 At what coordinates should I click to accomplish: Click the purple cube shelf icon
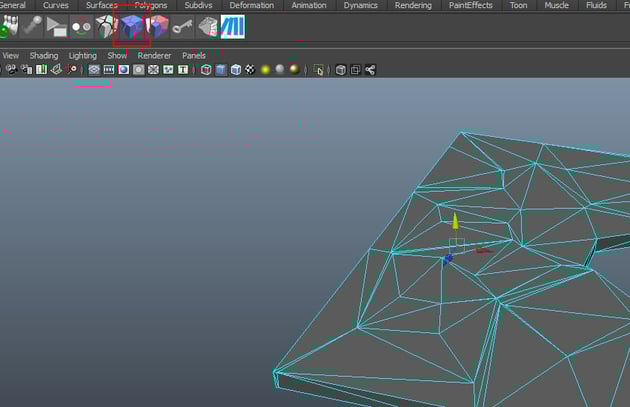pos(131,27)
